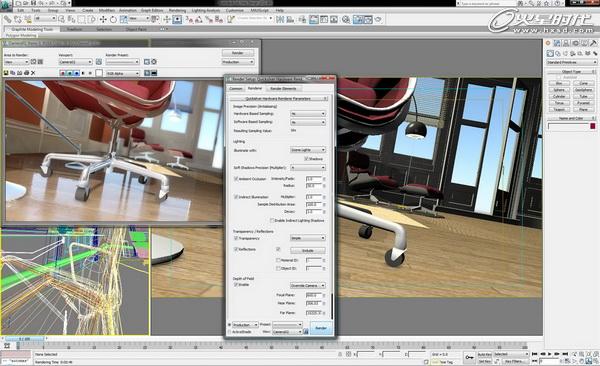Open the Illuminate with dropdown
The width and height of the screenshot is (600, 366).
click(x=308, y=150)
